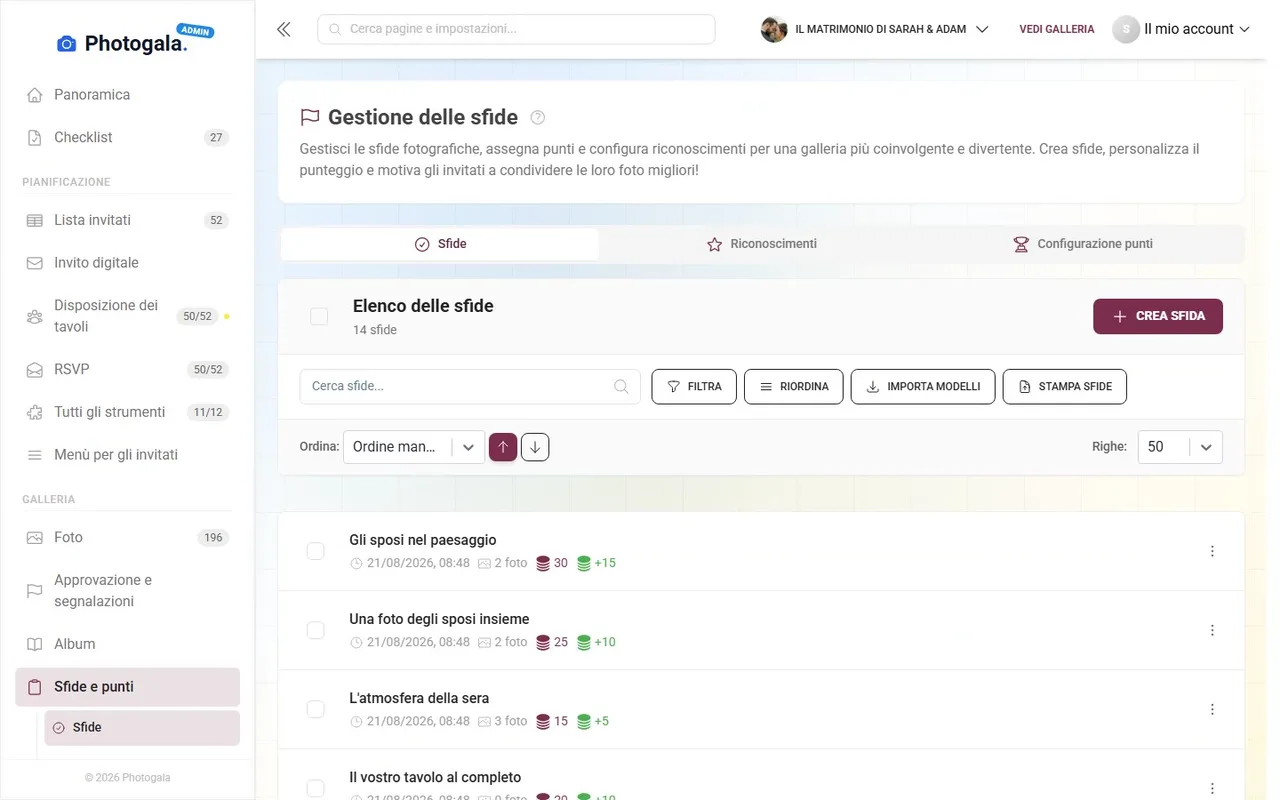Go to Foto gallery section
Image resolution: width=1280 pixels, height=800 pixels.
[128, 537]
